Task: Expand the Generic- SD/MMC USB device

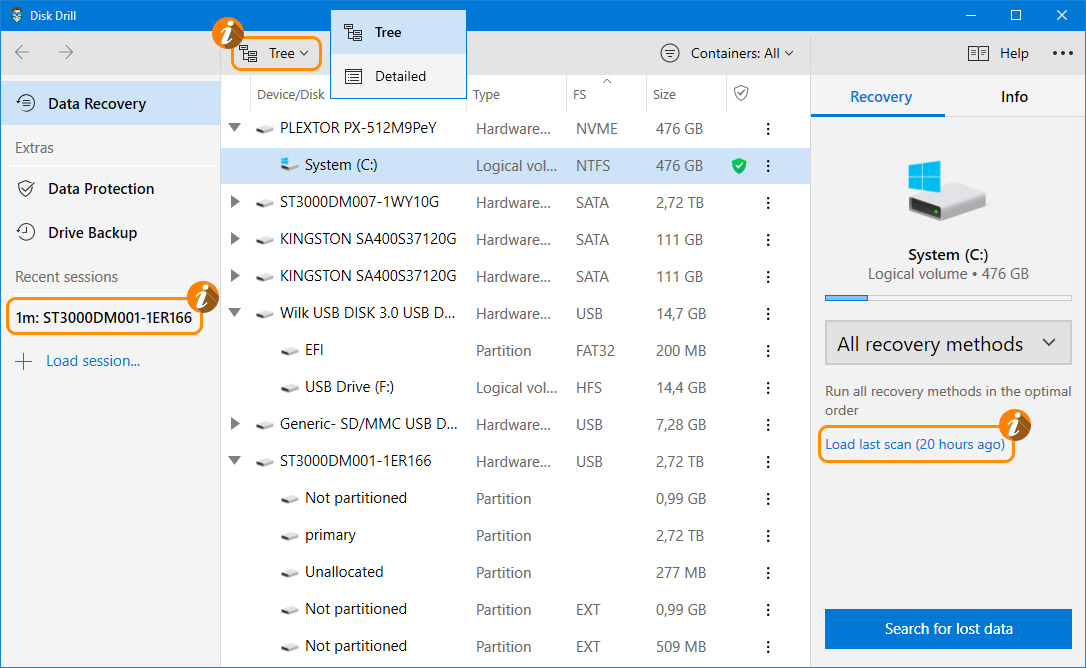Action: click(x=235, y=423)
